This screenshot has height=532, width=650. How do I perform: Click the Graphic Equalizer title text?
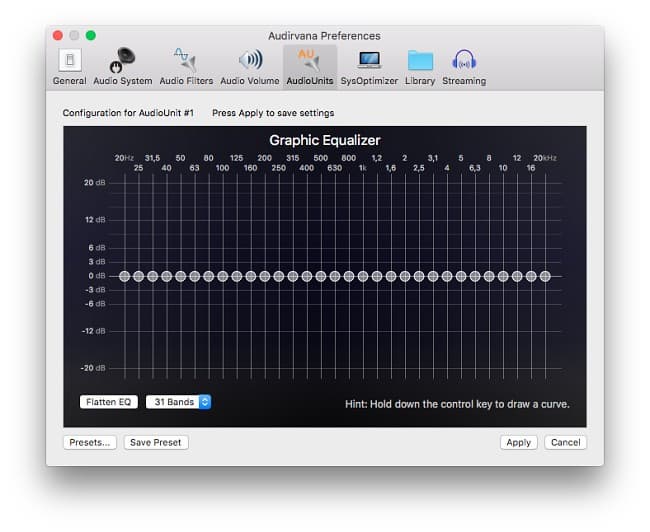[x=325, y=141]
